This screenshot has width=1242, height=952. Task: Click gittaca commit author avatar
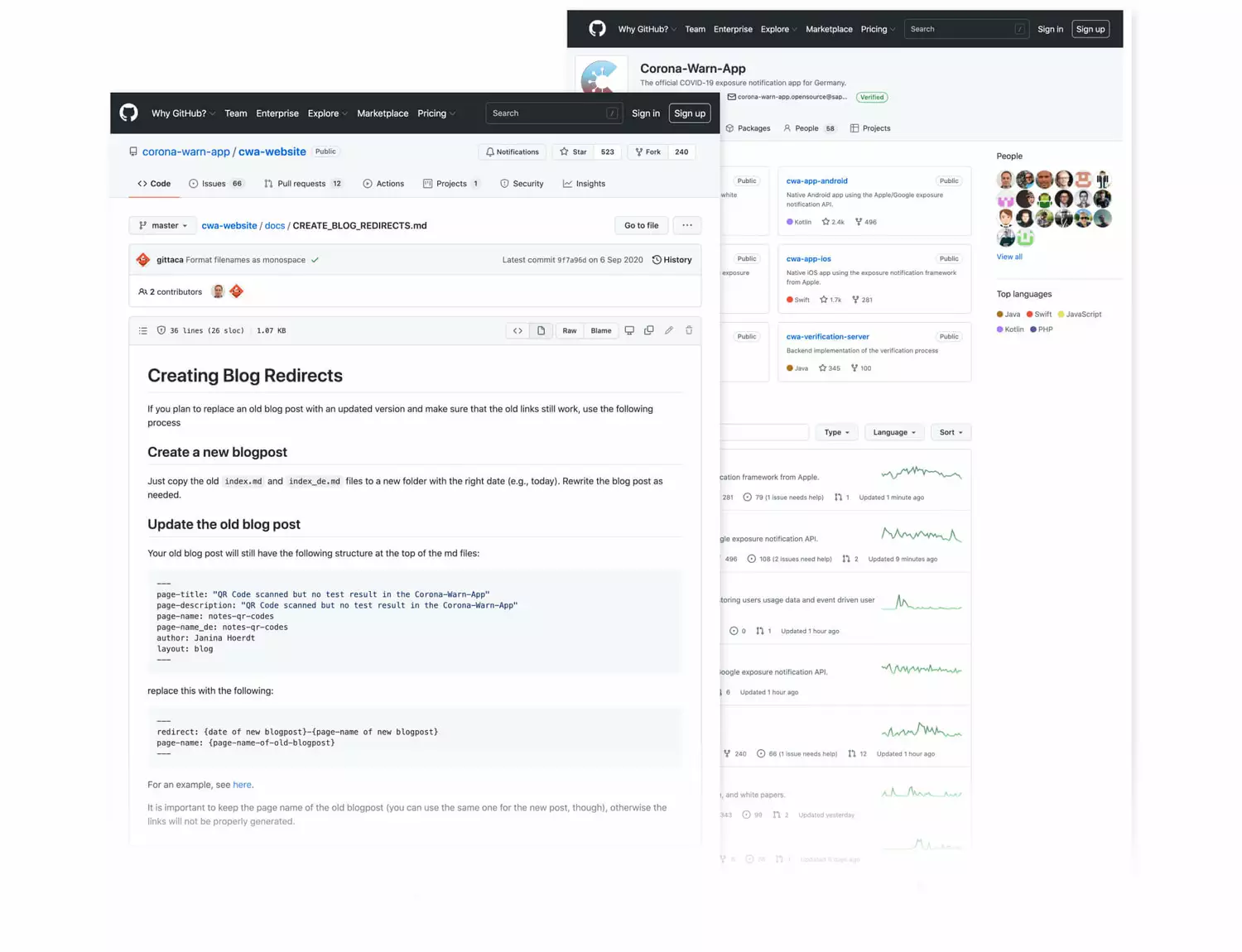click(143, 260)
